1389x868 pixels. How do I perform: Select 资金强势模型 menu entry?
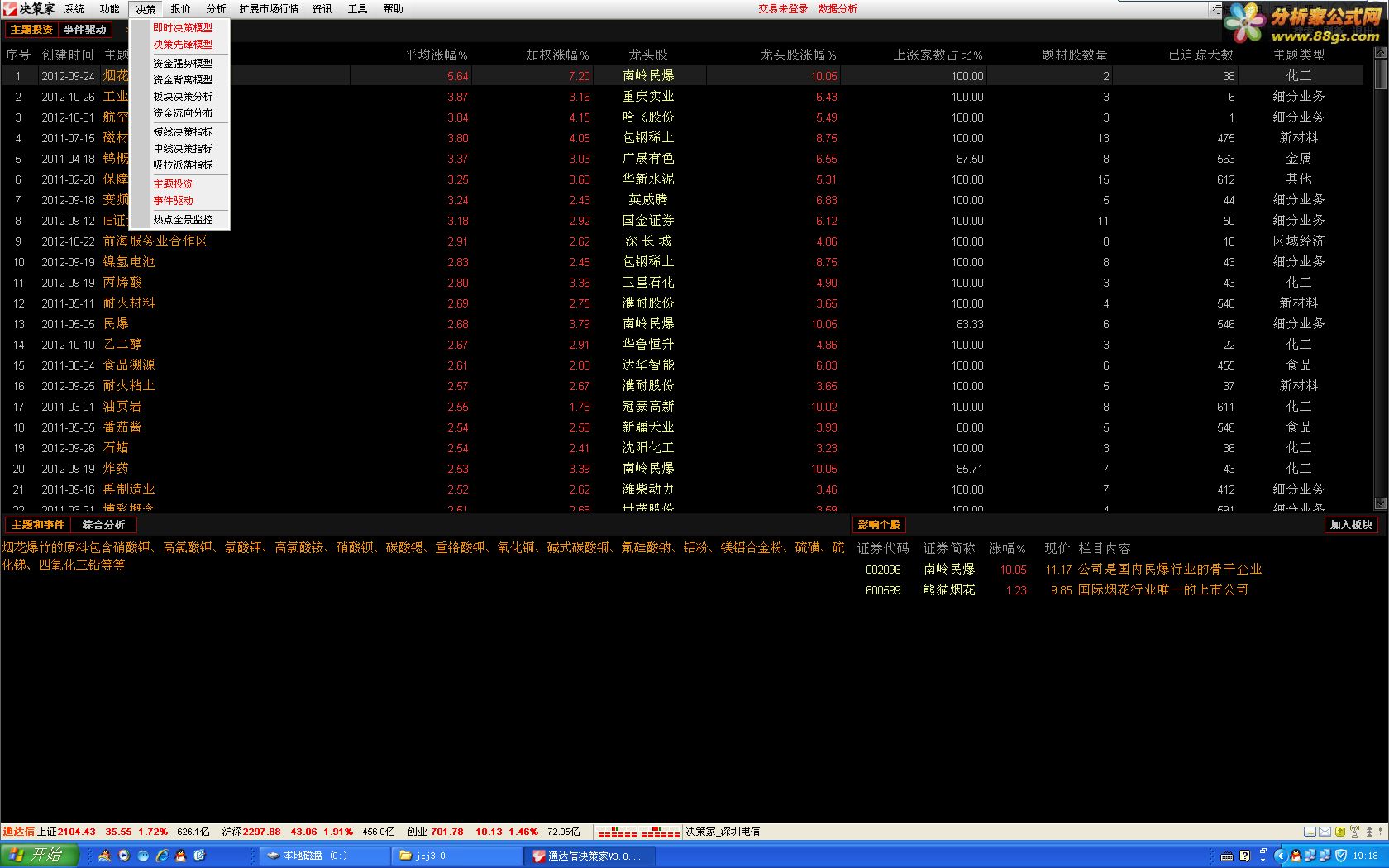coord(180,64)
